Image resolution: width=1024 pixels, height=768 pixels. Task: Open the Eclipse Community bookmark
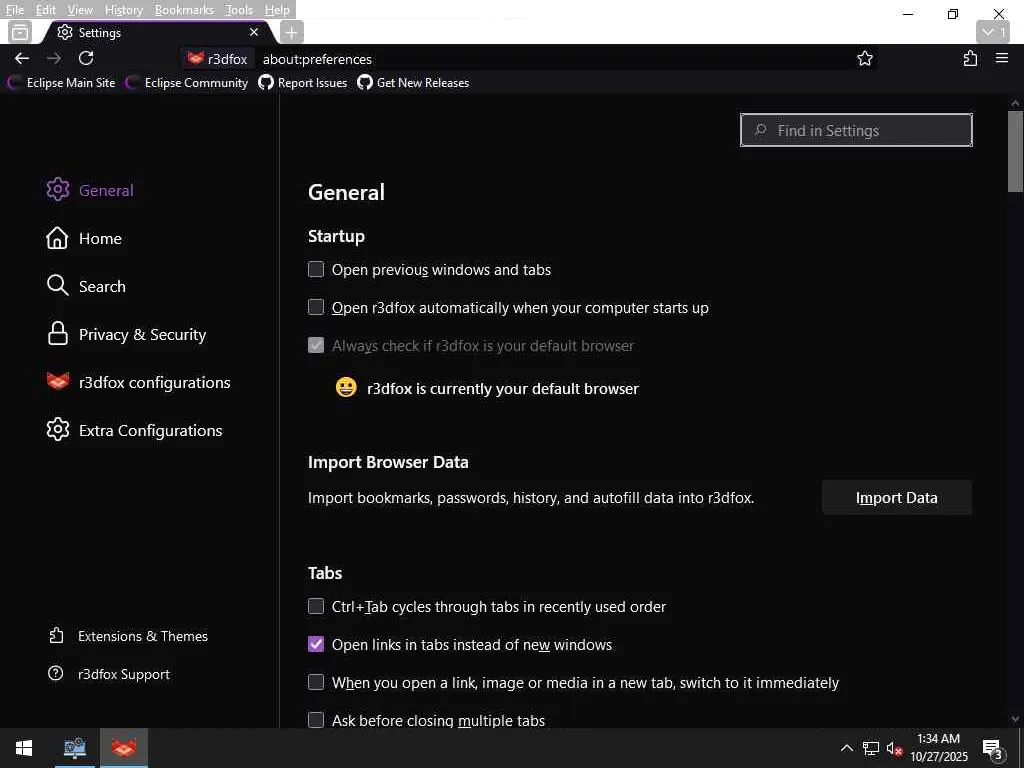187,83
